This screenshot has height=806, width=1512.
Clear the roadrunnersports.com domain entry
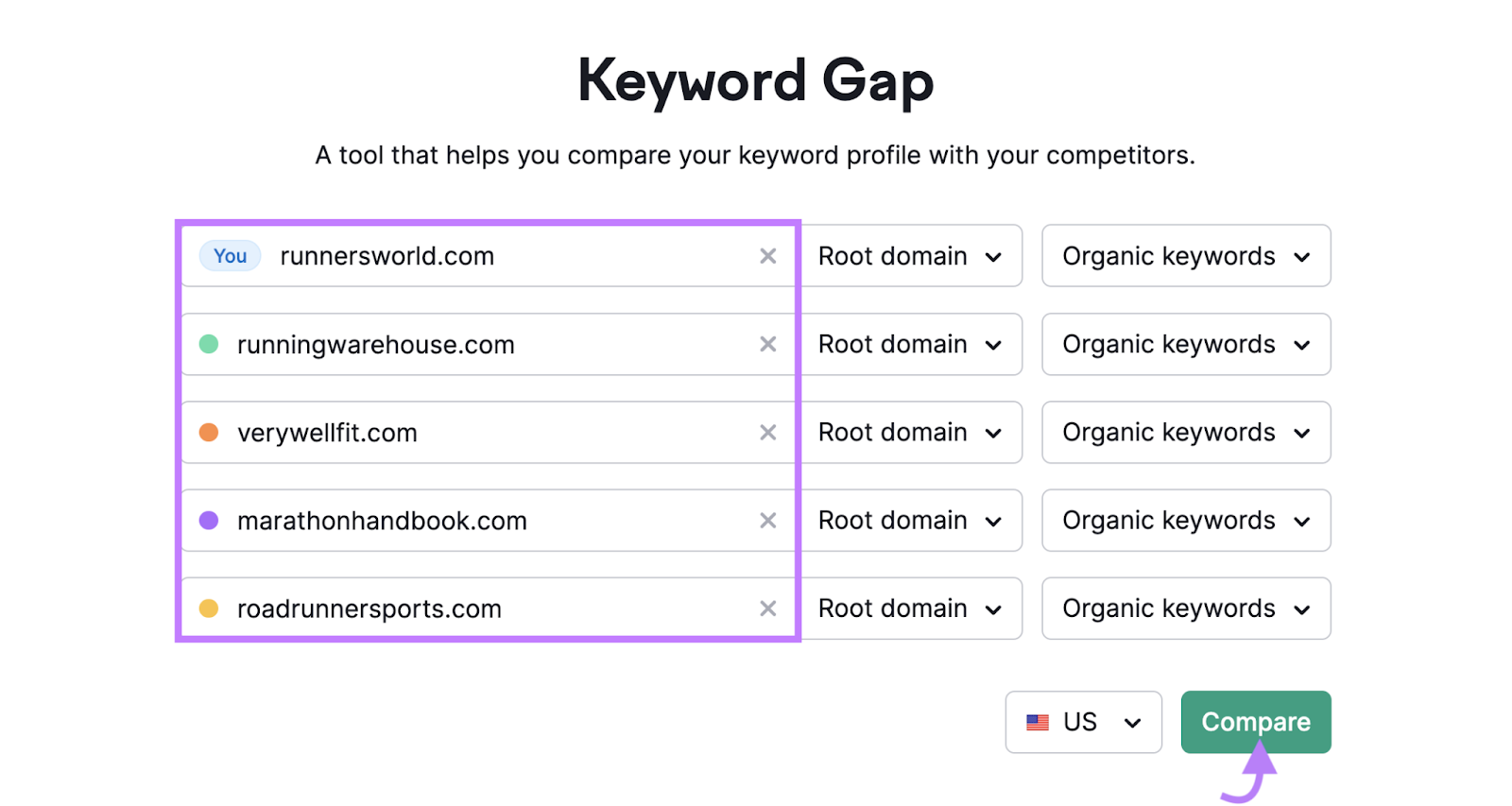(767, 609)
